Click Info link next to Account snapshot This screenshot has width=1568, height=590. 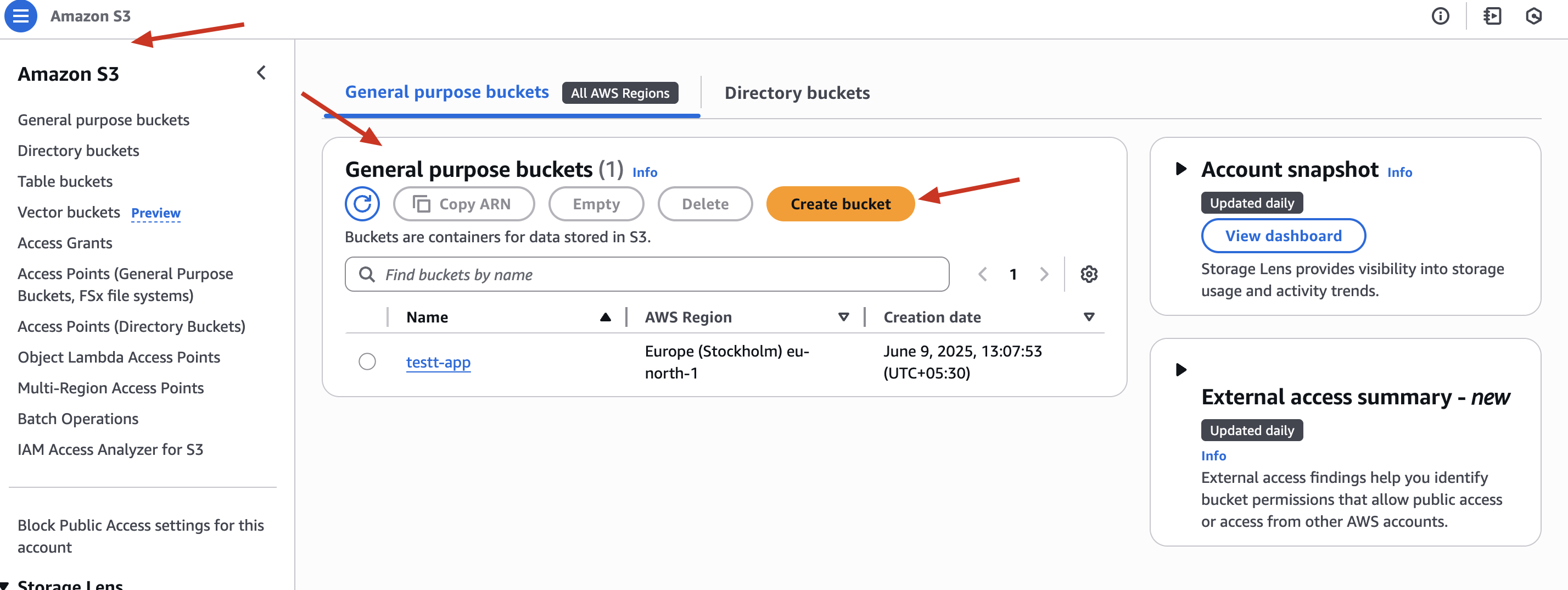coord(1399,172)
